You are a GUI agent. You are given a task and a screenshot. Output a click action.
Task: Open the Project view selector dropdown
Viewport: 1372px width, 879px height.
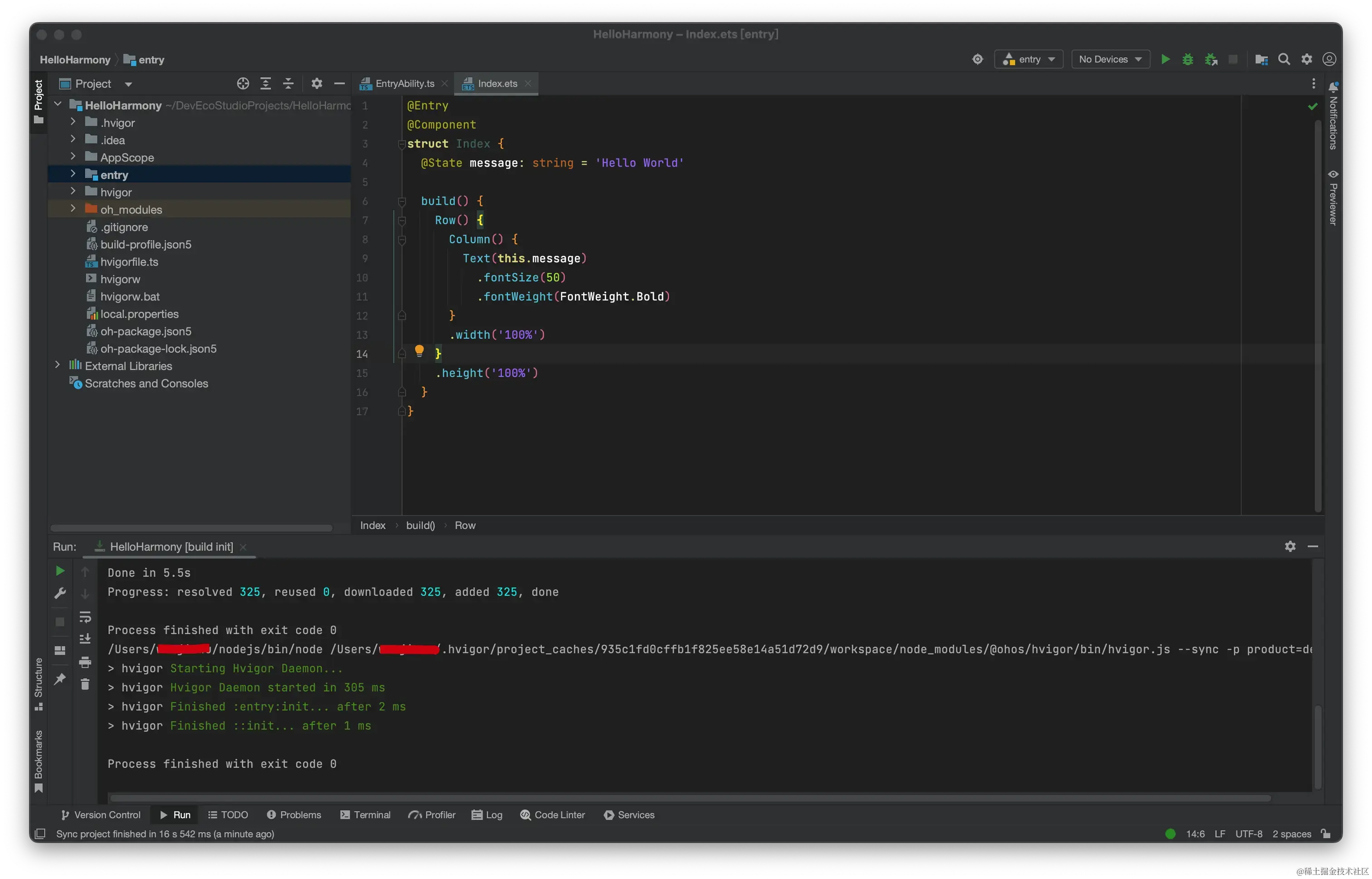96,84
